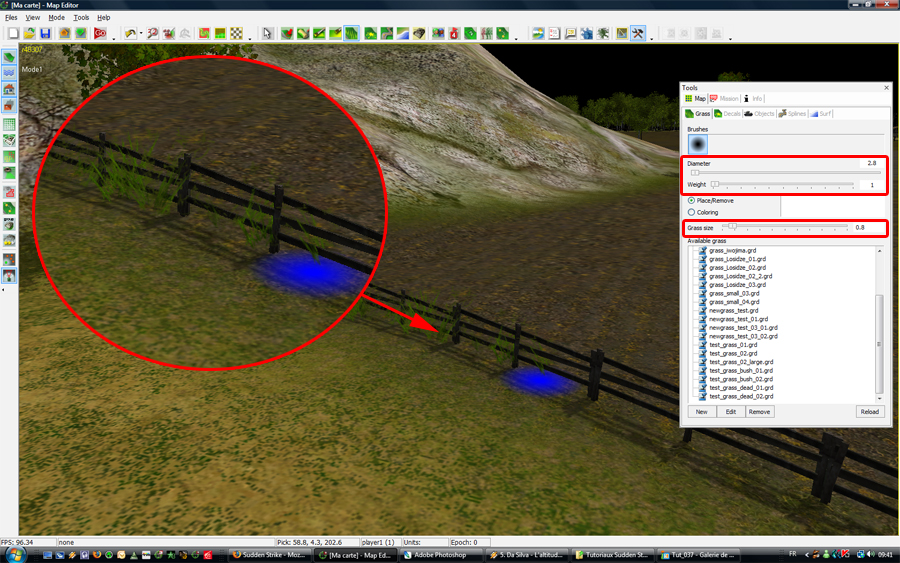This screenshot has width=900, height=563.
Task: Click the checklist document toolbar icon
Action: (x=554, y=33)
